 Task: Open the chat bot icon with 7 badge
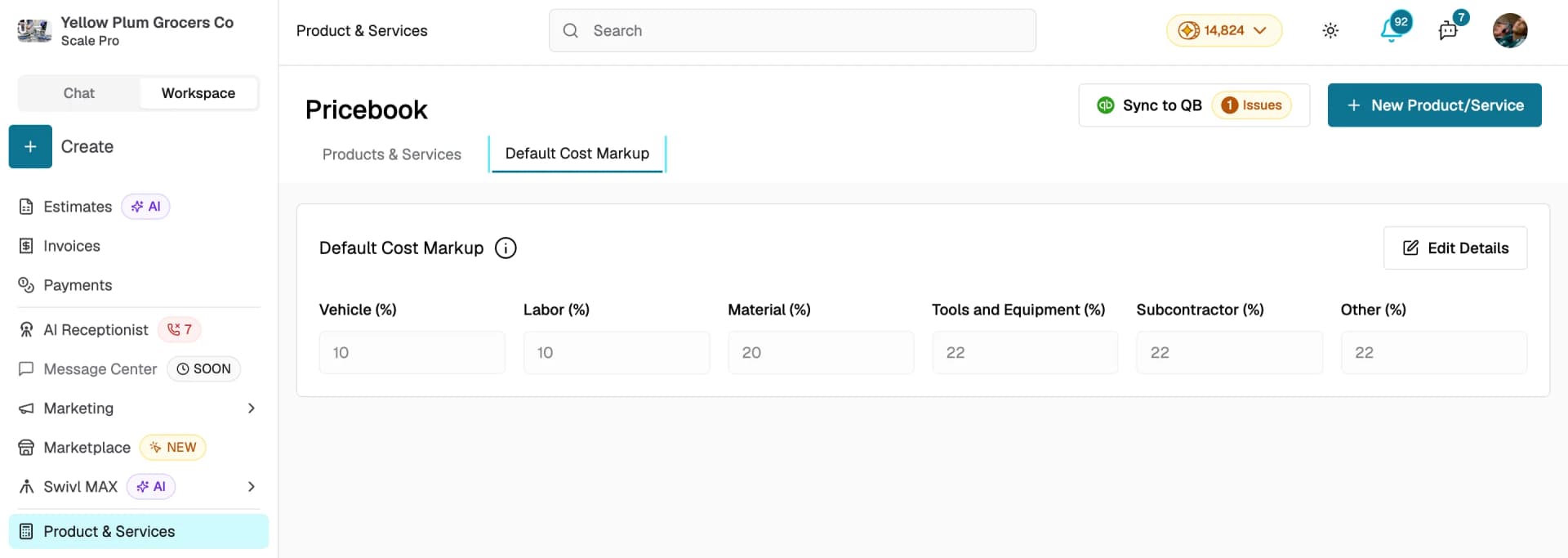click(1448, 31)
